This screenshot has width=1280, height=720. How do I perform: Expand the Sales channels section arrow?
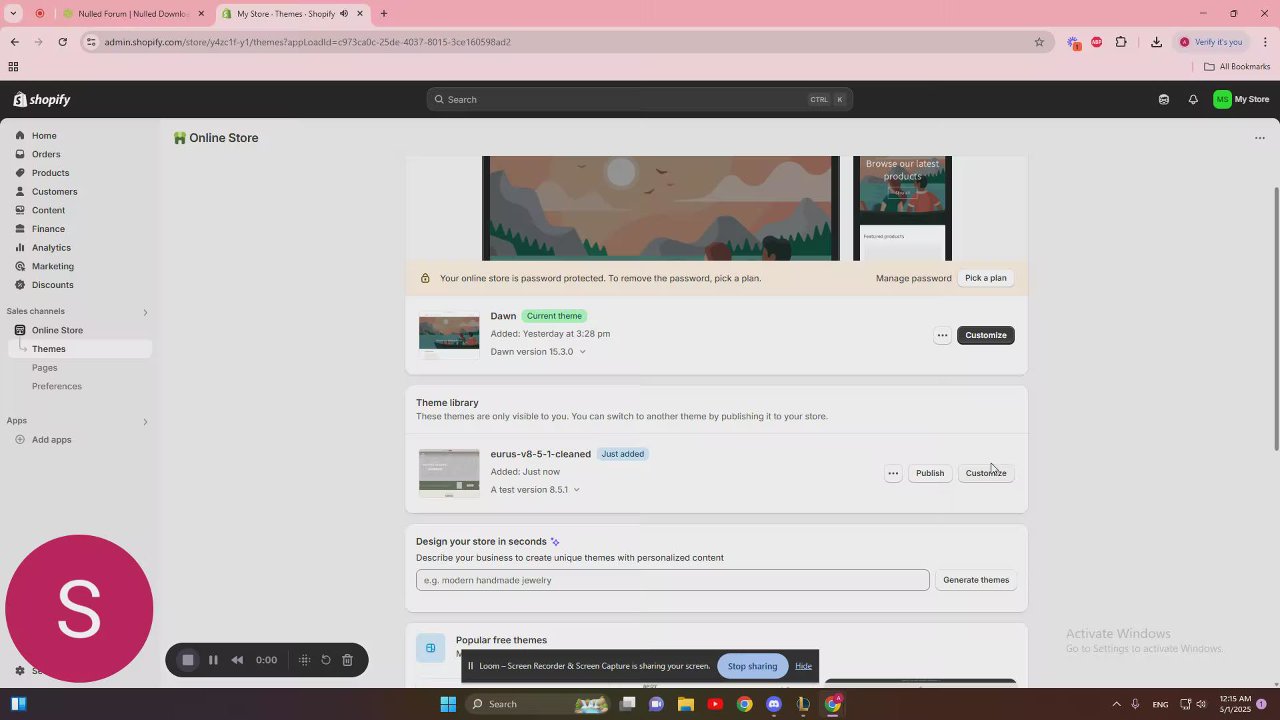145,312
